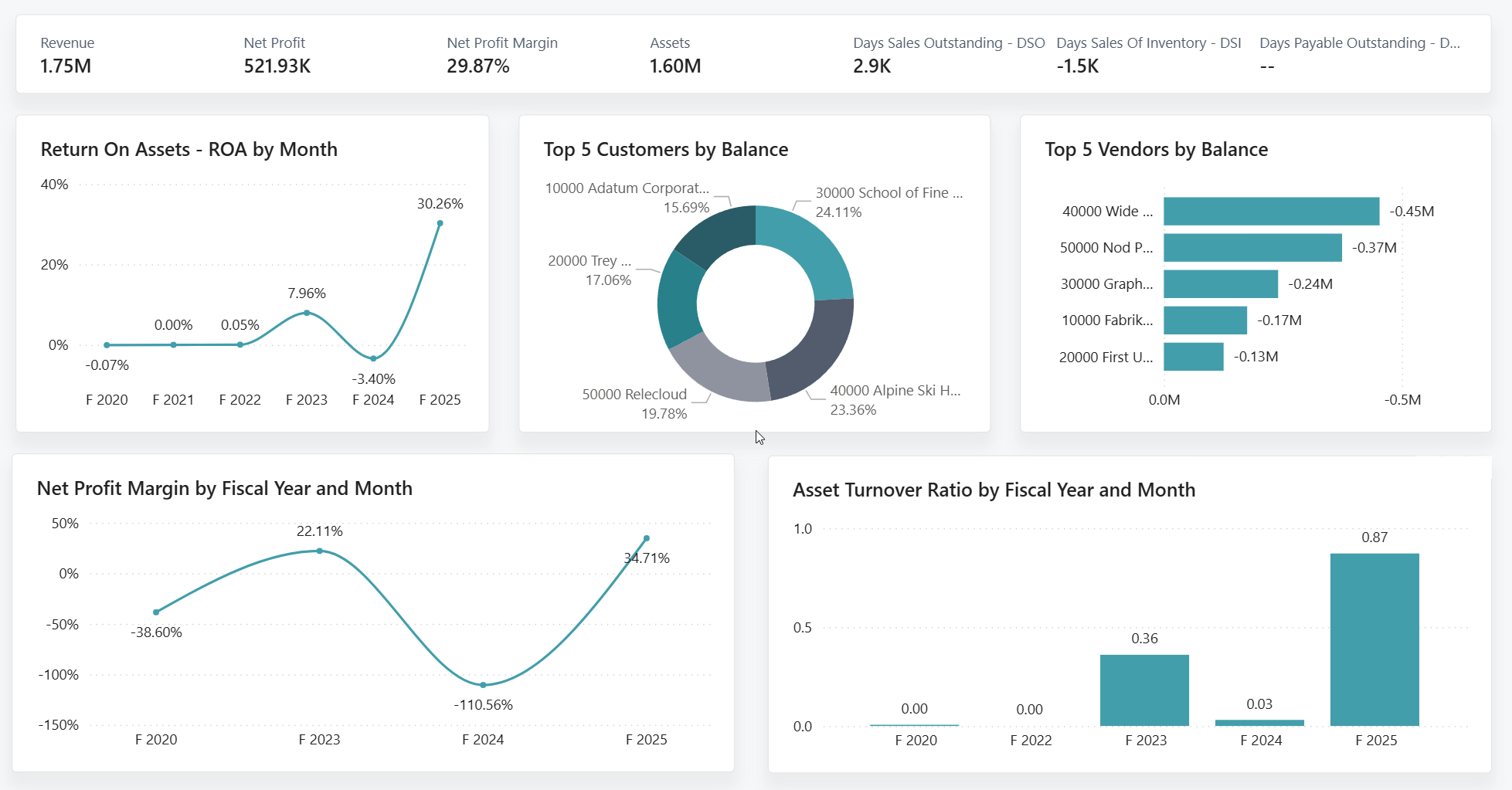Select the F 2025 asset turnover bar

tap(1374, 639)
